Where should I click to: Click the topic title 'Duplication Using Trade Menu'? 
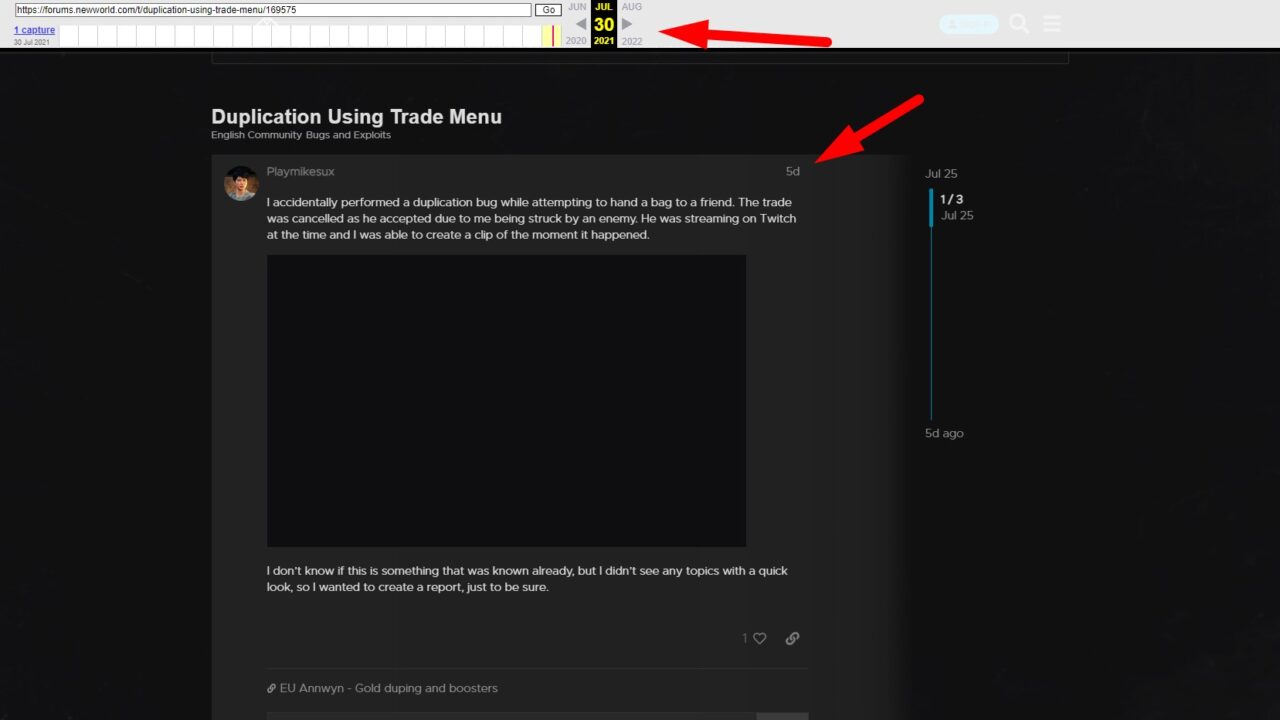coord(356,117)
